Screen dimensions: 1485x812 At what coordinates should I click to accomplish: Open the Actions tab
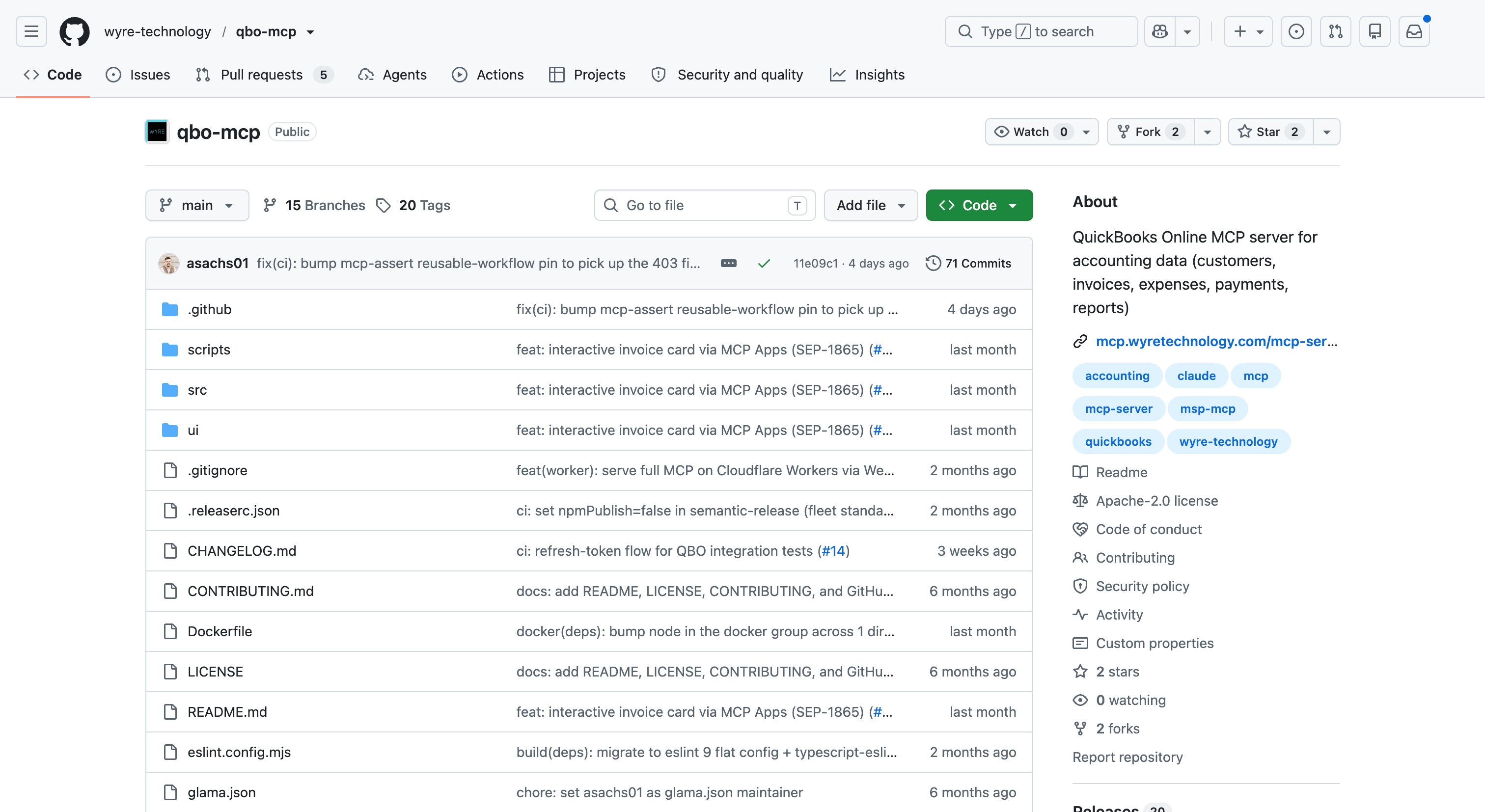(x=488, y=75)
